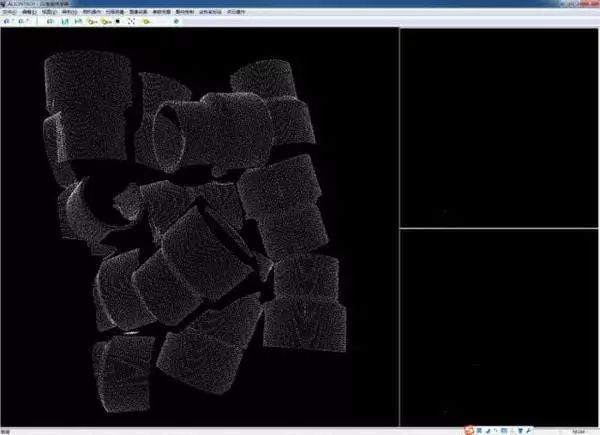Click the green icon left of the yellow folders
This screenshot has height=435, width=600.
point(78,21)
